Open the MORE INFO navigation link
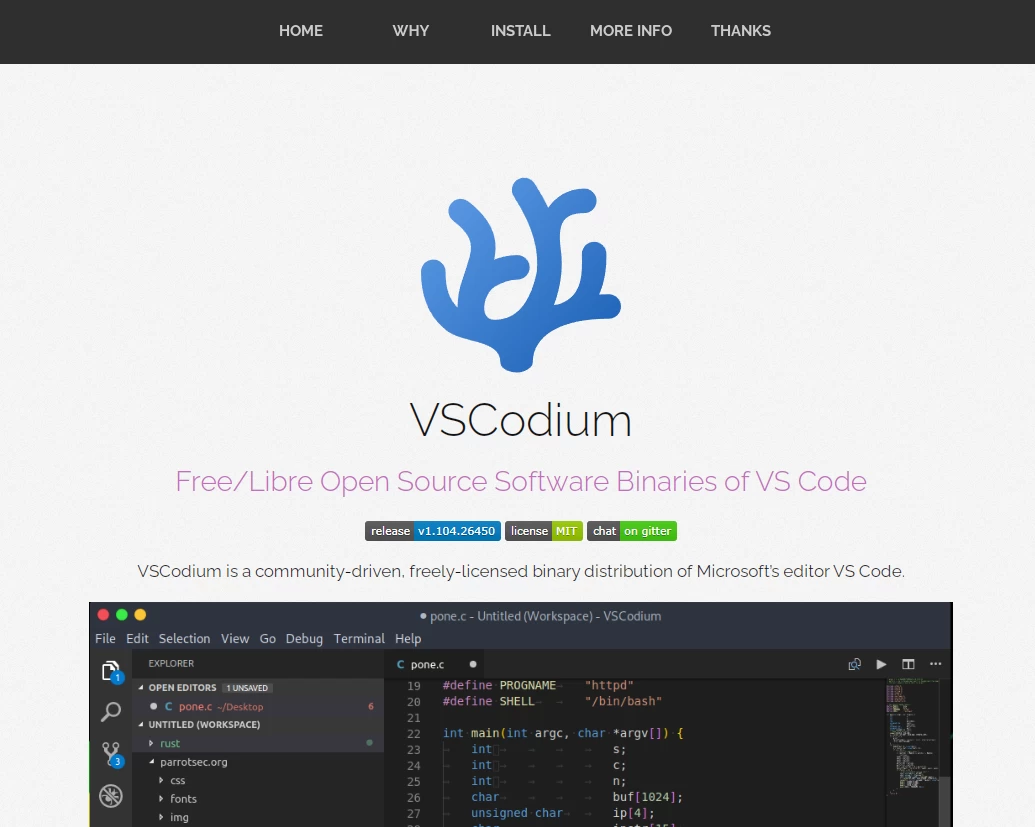 point(630,31)
